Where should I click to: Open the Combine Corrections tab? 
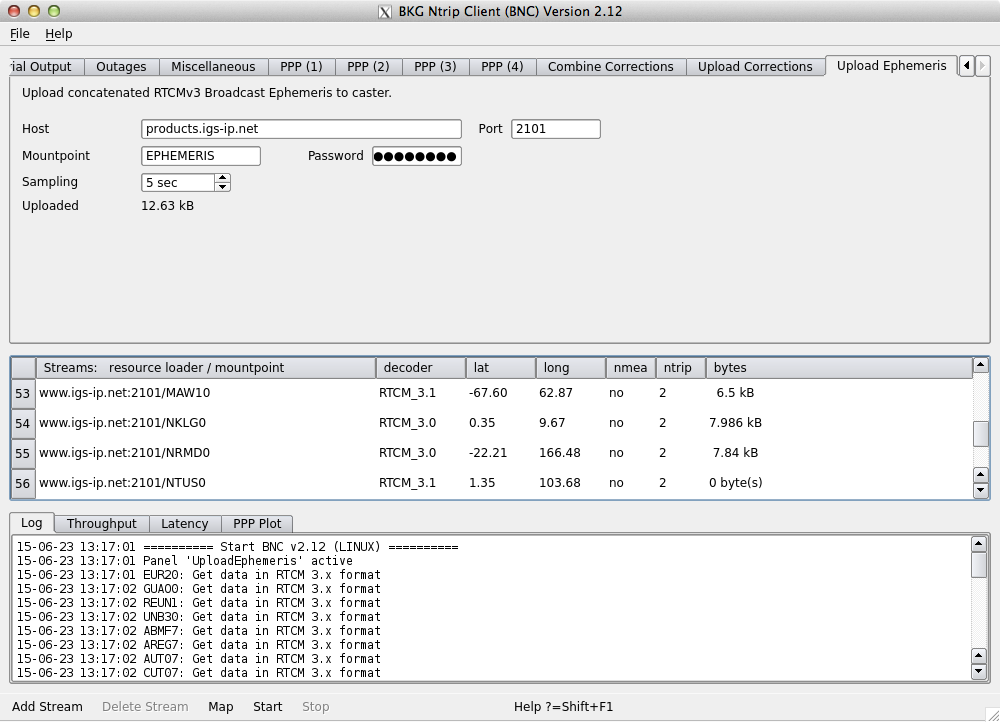point(610,66)
